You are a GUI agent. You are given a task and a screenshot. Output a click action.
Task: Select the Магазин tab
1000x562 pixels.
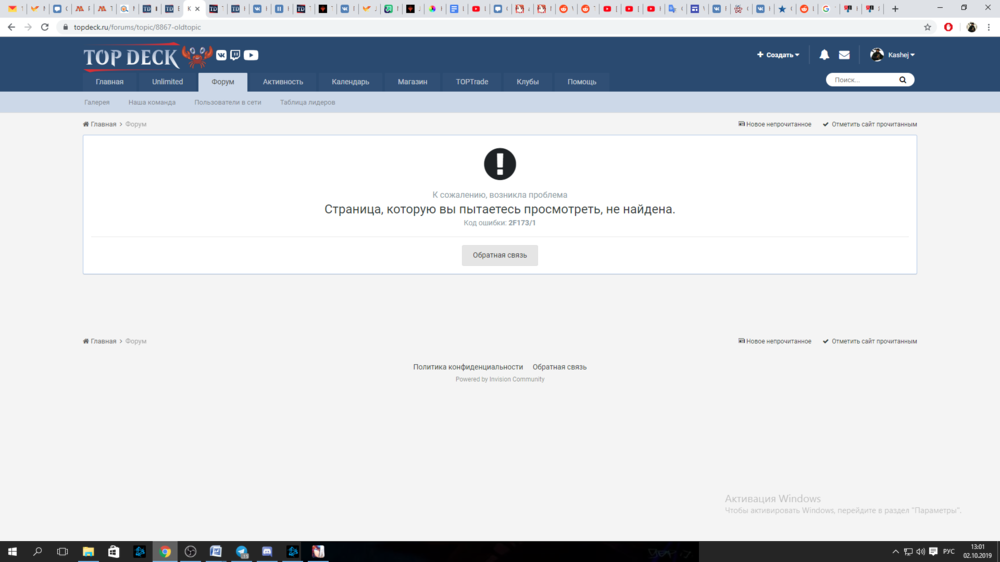pyautogui.click(x=412, y=82)
